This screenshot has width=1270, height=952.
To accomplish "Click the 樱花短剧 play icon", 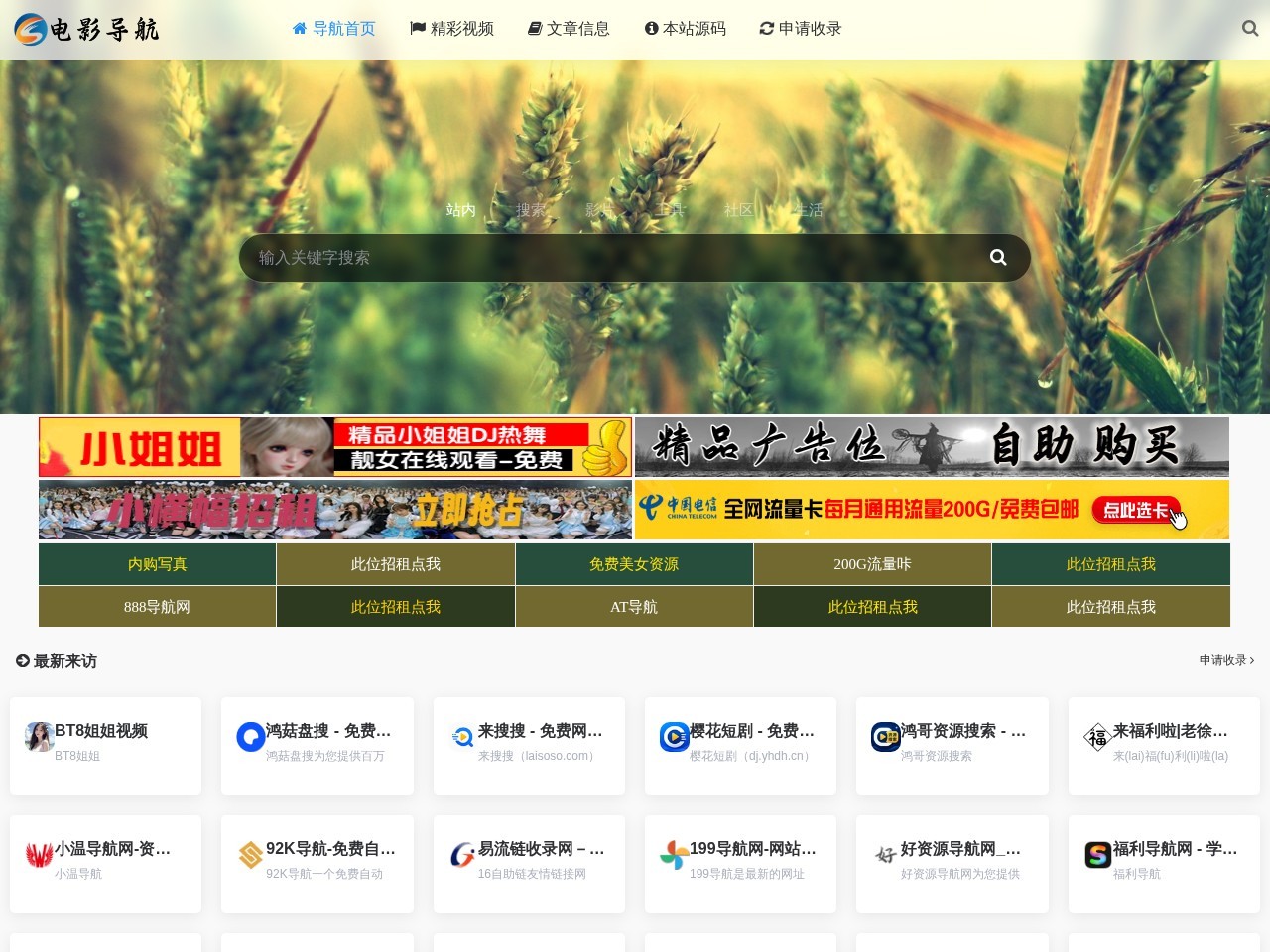I will pyautogui.click(x=675, y=737).
